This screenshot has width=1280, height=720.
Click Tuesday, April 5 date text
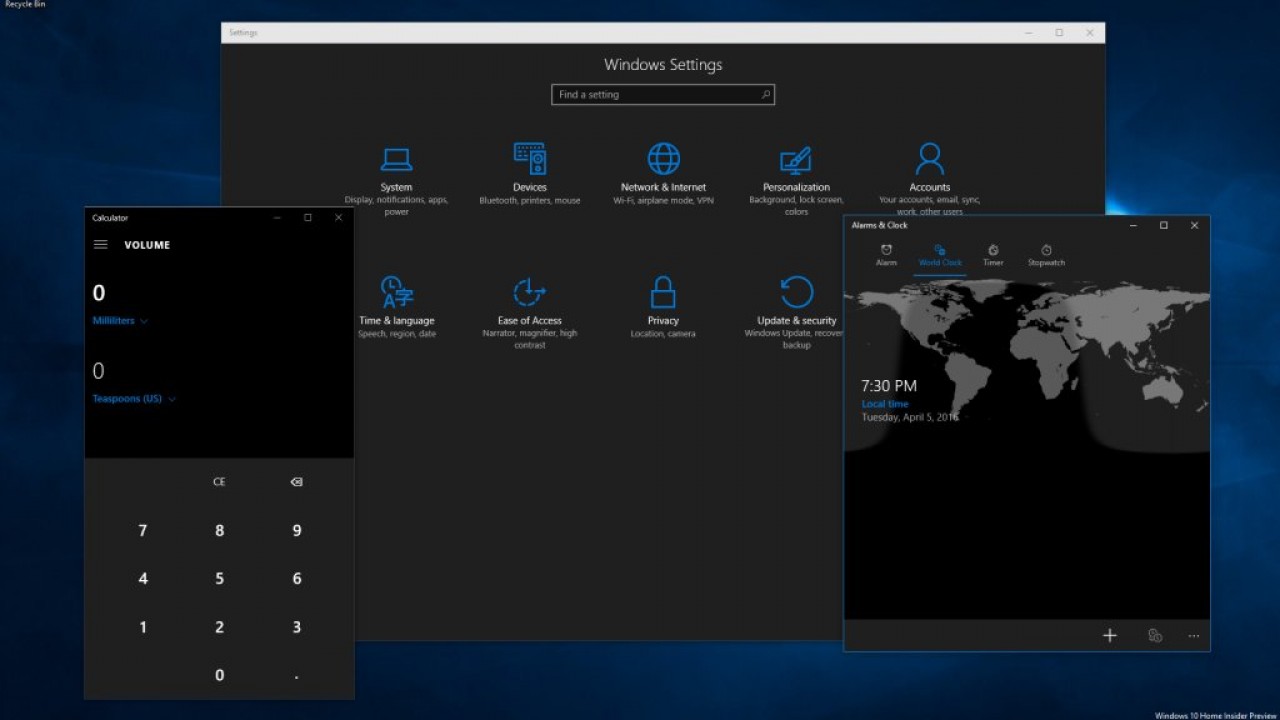(x=910, y=417)
